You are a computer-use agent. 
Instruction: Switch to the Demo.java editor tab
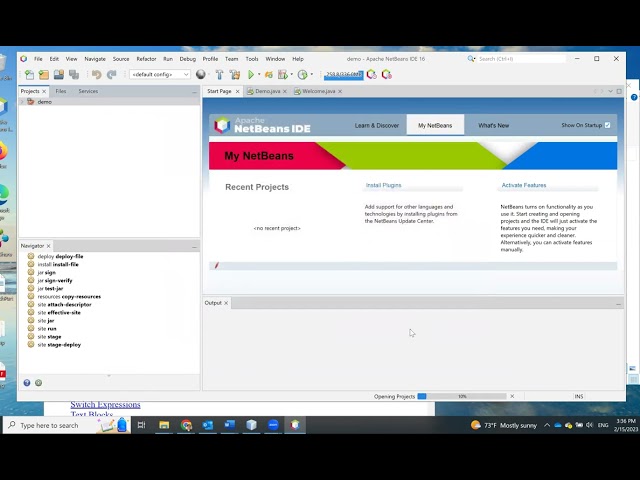click(x=267, y=91)
